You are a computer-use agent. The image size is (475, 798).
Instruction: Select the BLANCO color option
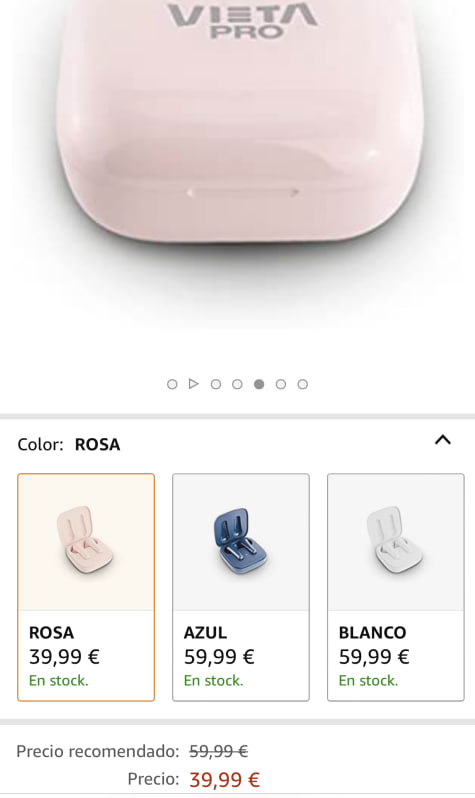tap(396, 587)
